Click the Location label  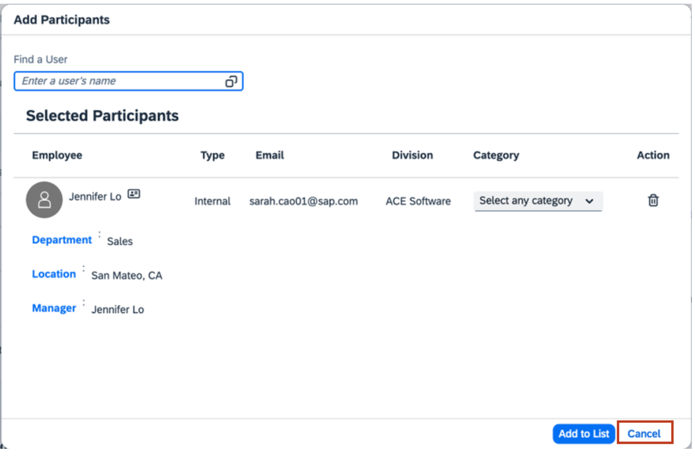tap(54, 274)
